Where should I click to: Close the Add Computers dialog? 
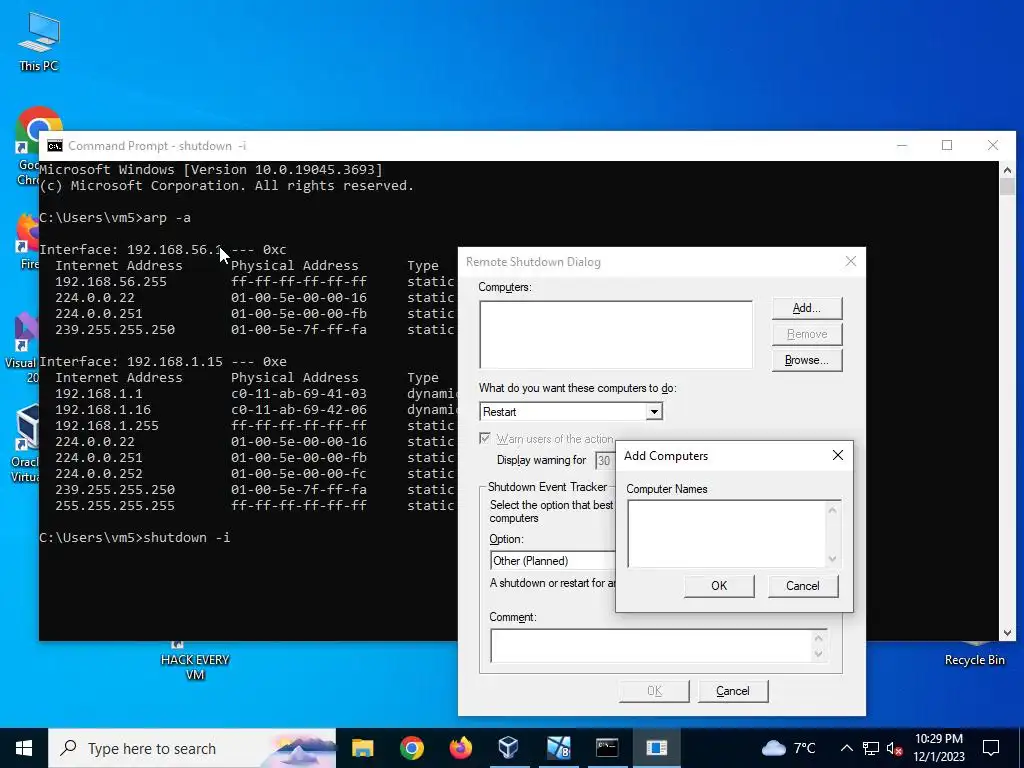coord(838,455)
